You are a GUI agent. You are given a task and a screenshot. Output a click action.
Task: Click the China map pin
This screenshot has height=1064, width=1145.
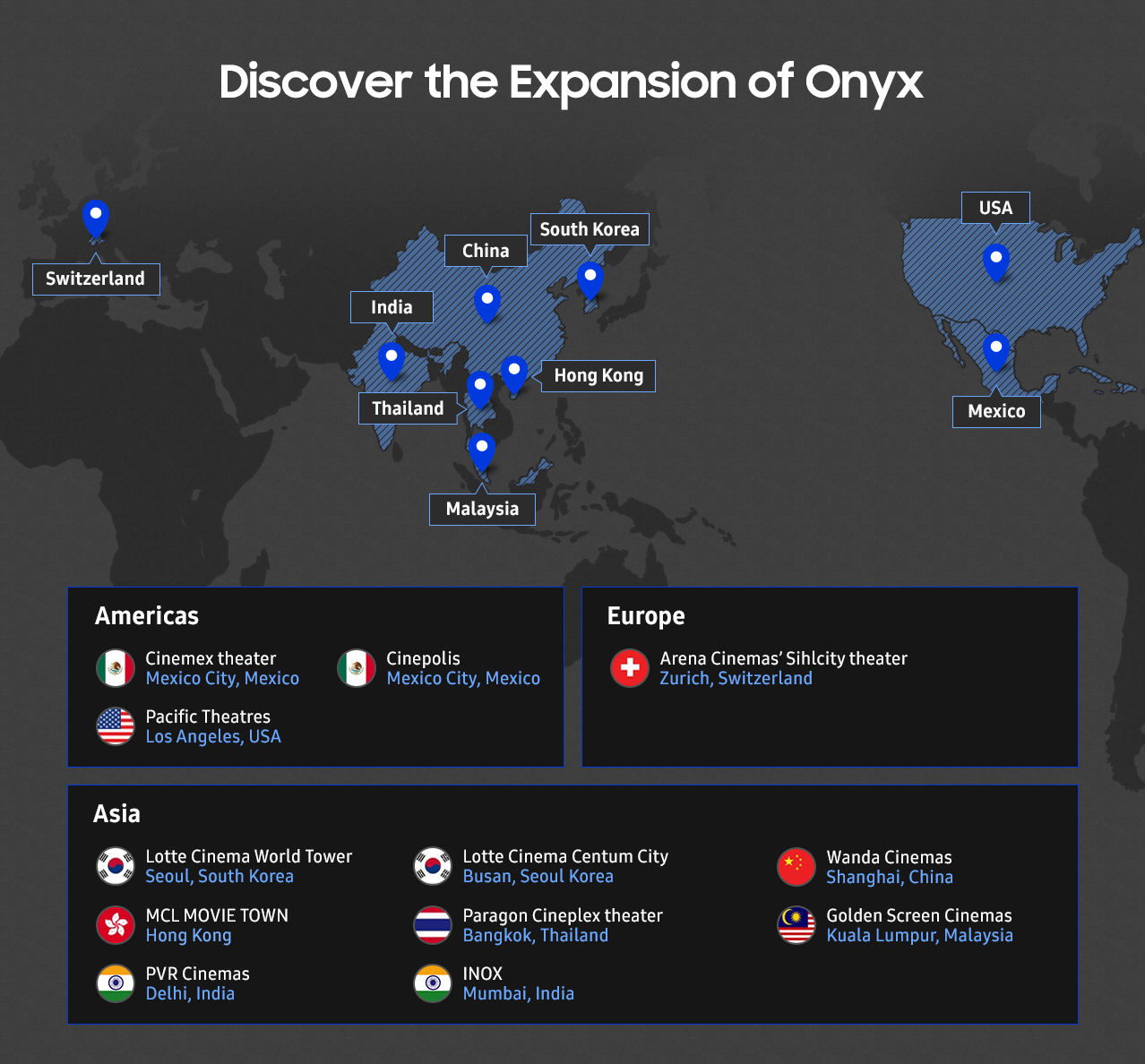pos(487,304)
